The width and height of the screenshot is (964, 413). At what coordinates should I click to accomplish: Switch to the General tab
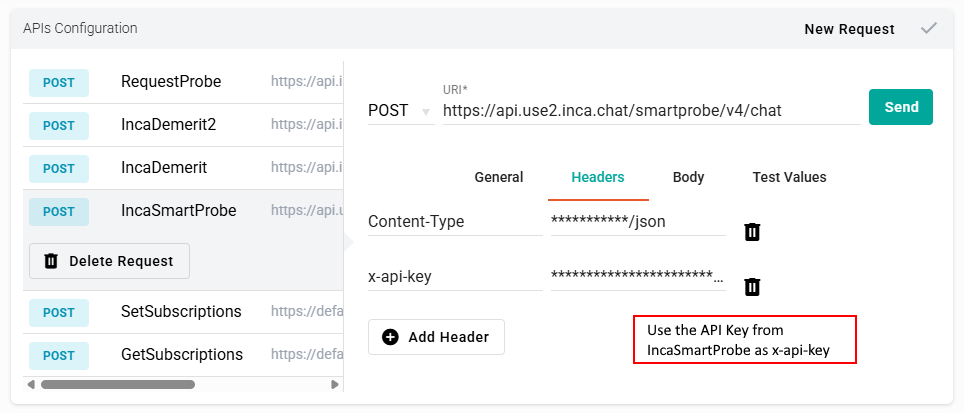498,177
